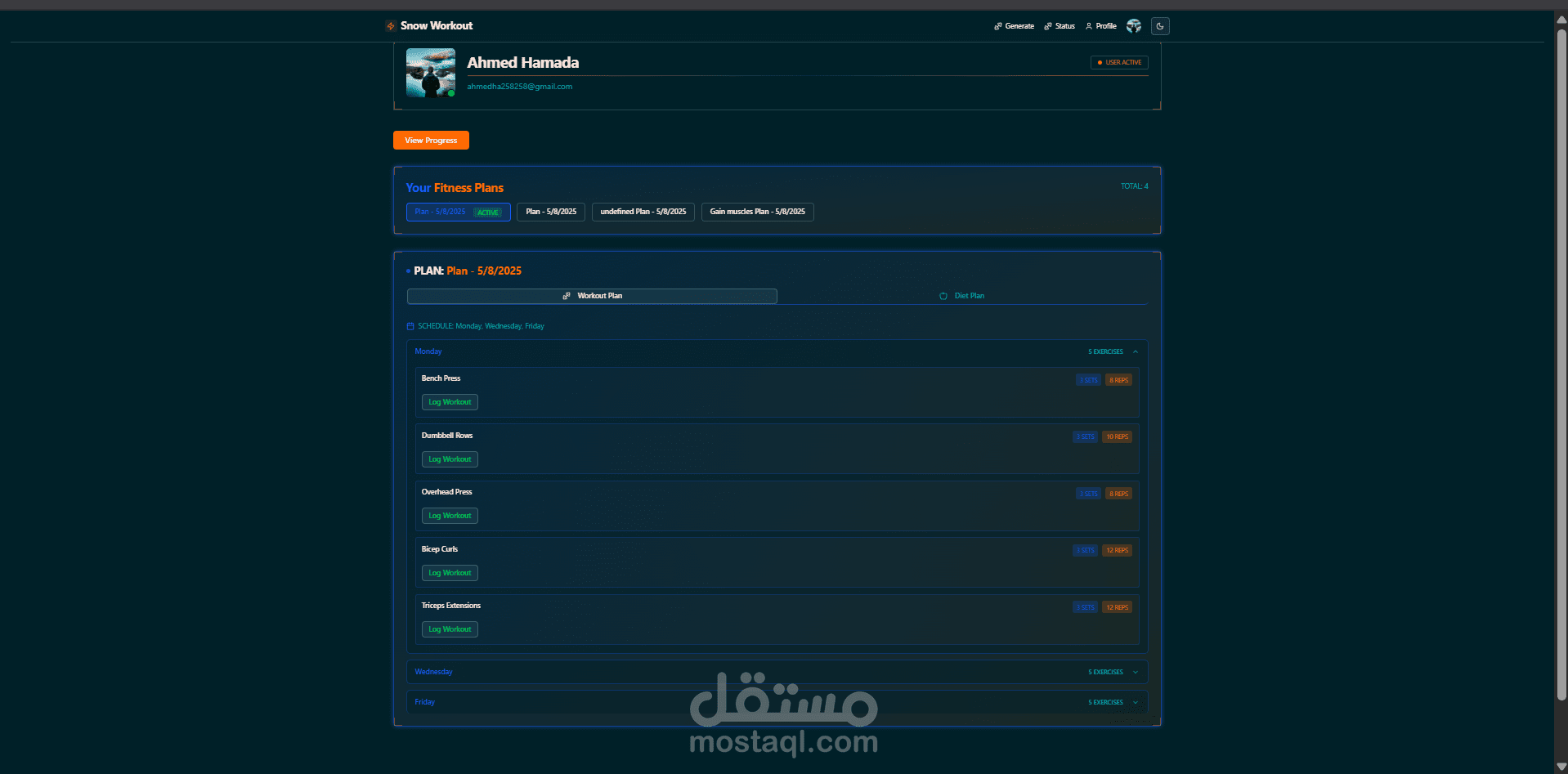Expand the Friday exercises section
1568x774 pixels.
tap(1135, 701)
